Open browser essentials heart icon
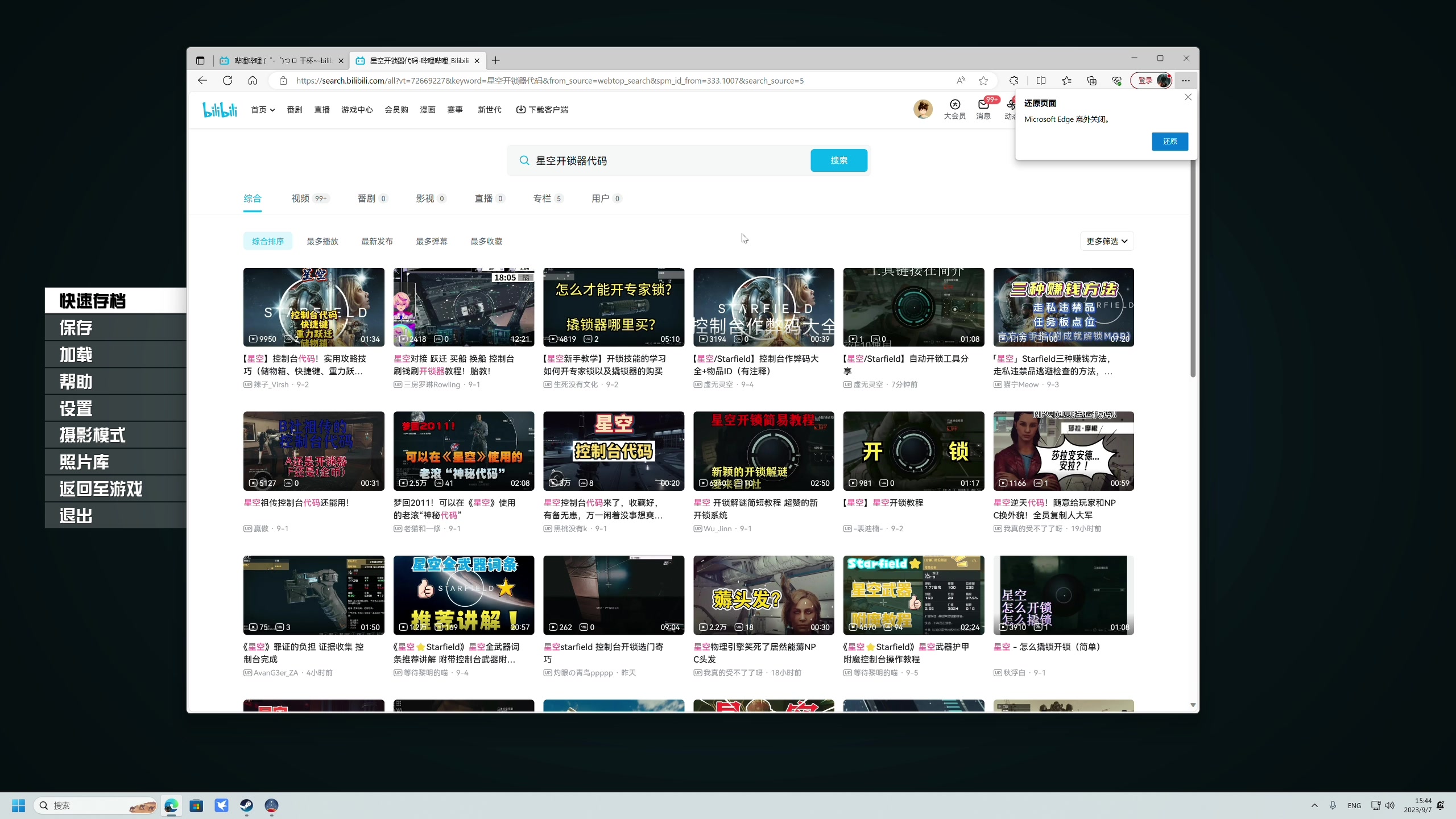This screenshot has height=819, width=1456. [1117, 80]
